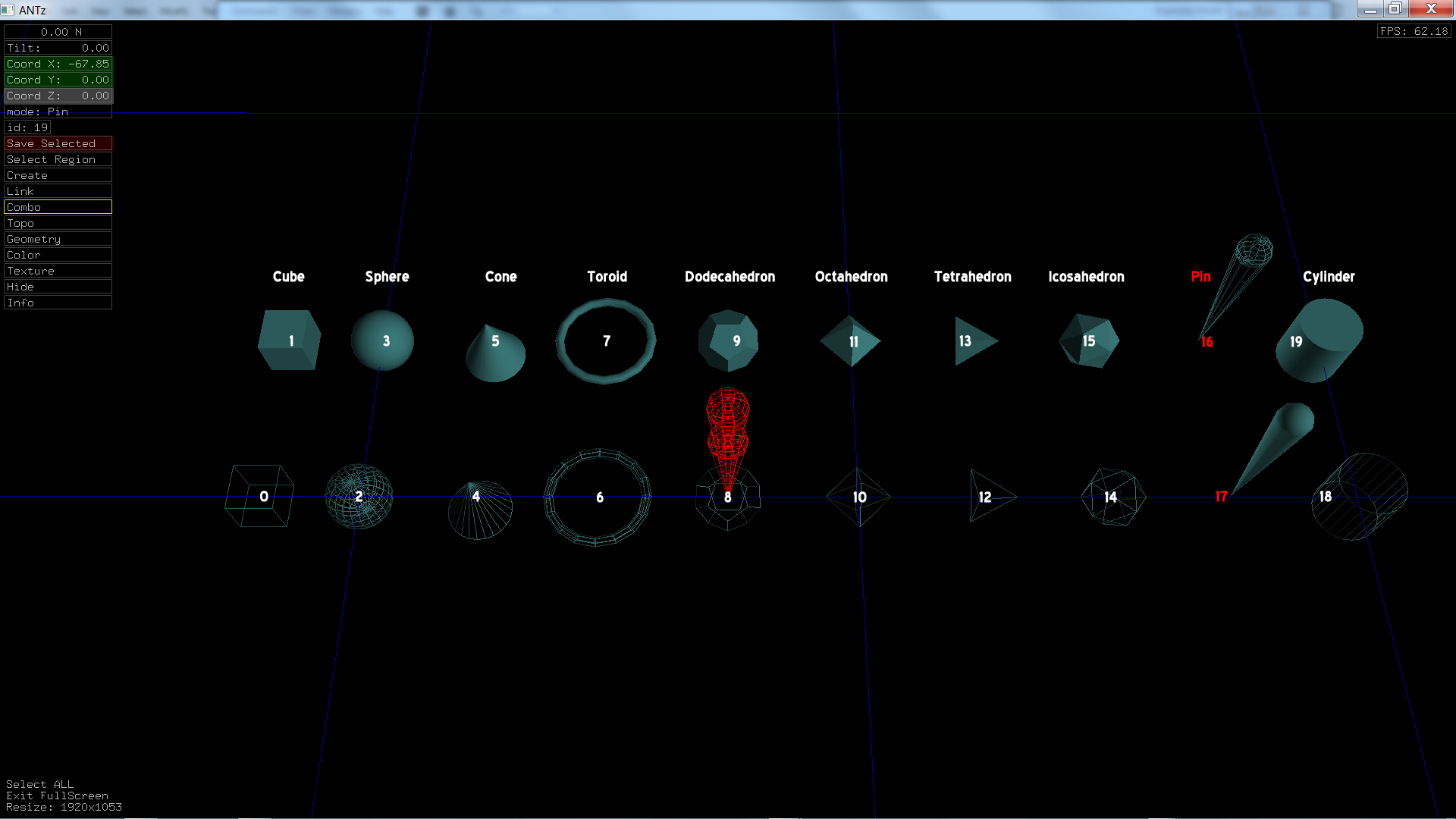
Task: Select the solid dodecahedron numbered 9
Action: tap(728, 340)
